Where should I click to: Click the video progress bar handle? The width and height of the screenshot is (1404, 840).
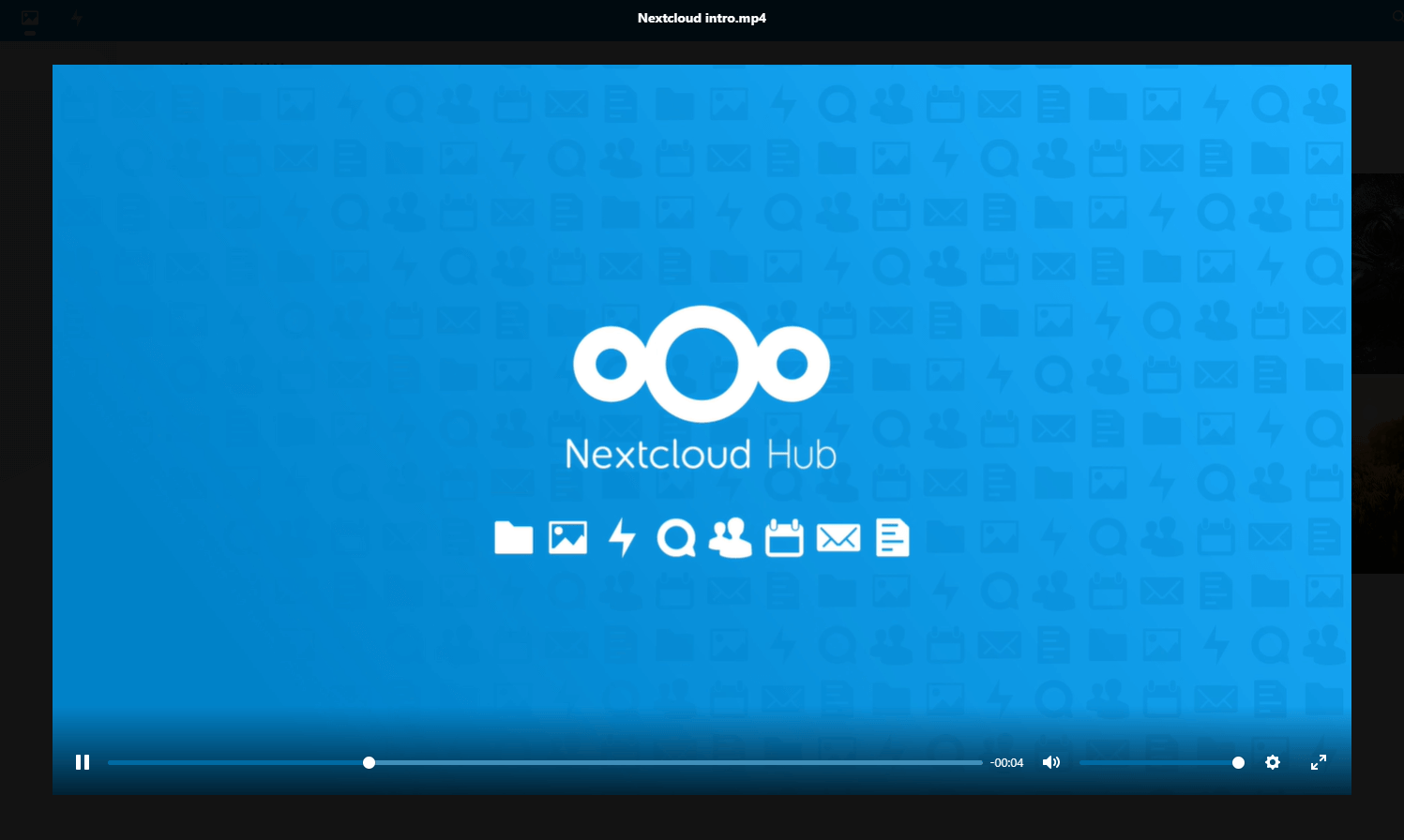[370, 762]
